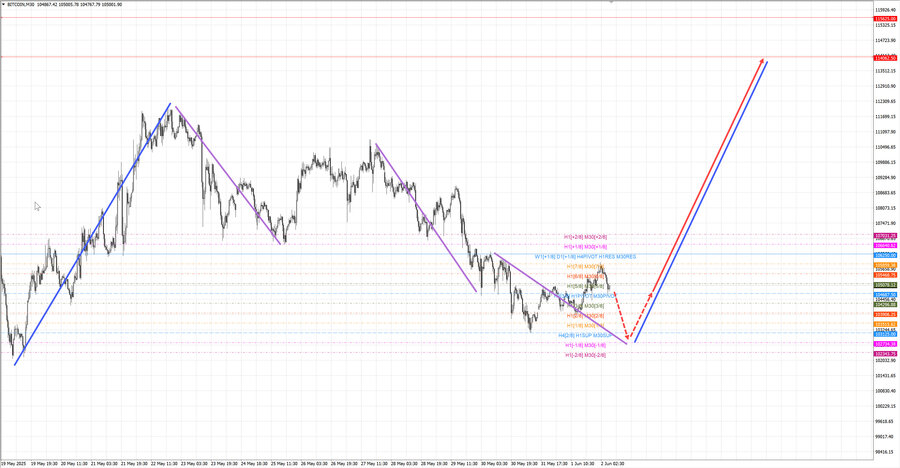Screen dimensions: 900x468
Task: Click the H1[-1/8] M30[-1/8] level label
Action: pos(585,346)
